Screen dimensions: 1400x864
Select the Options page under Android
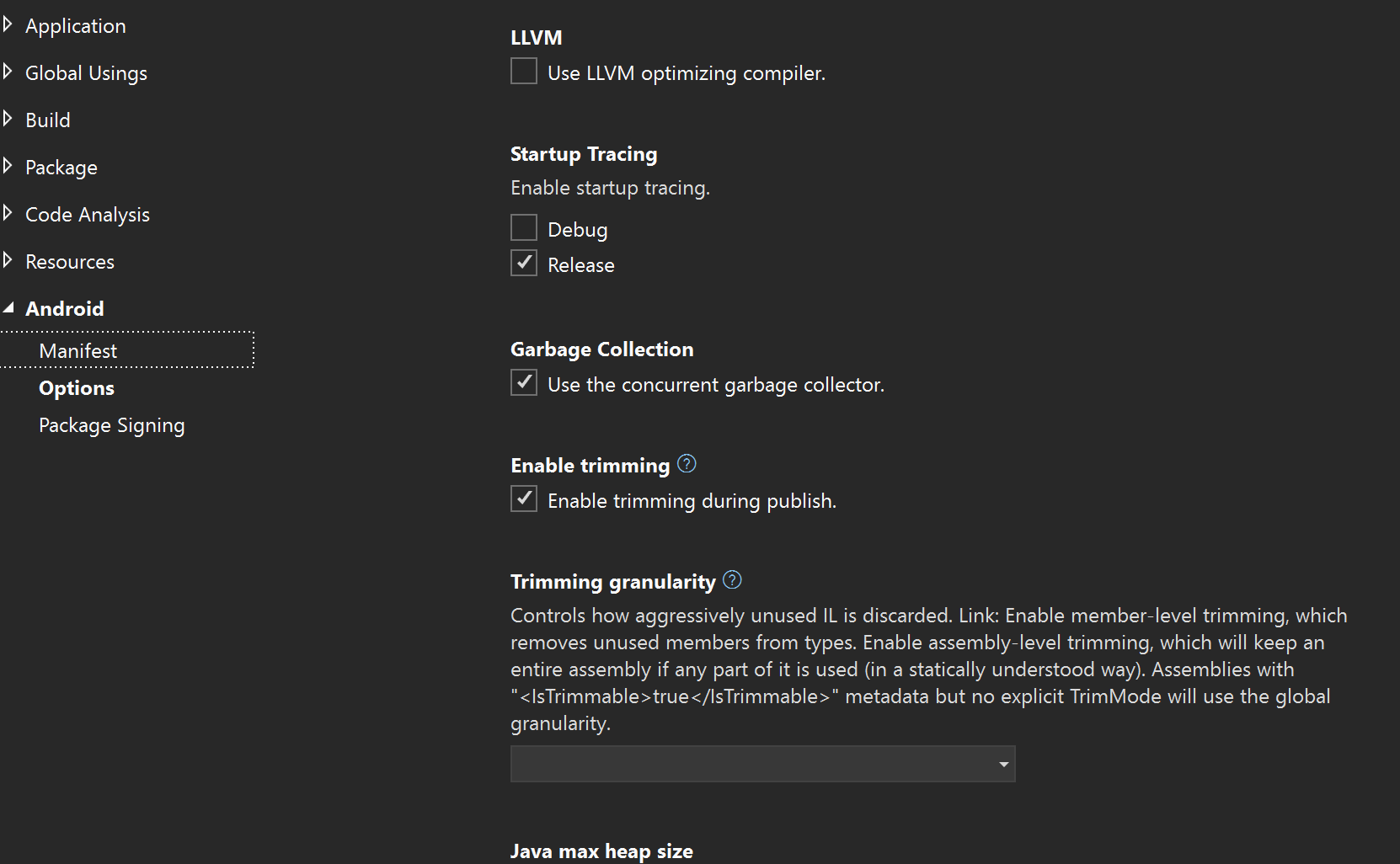coord(77,388)
